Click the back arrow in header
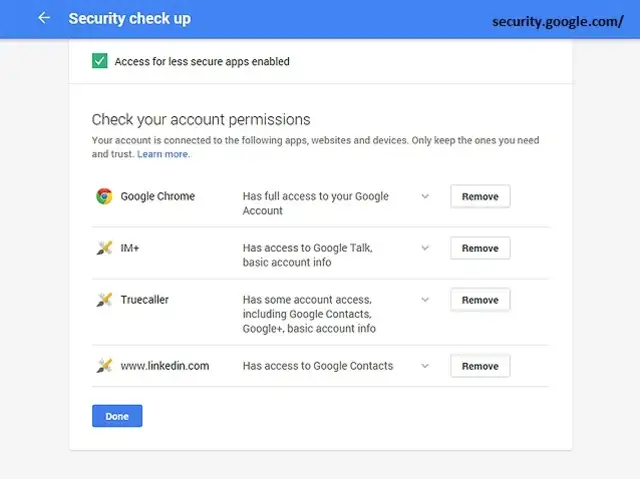This screenshot has width=640, height=479. tap(44, 18)
